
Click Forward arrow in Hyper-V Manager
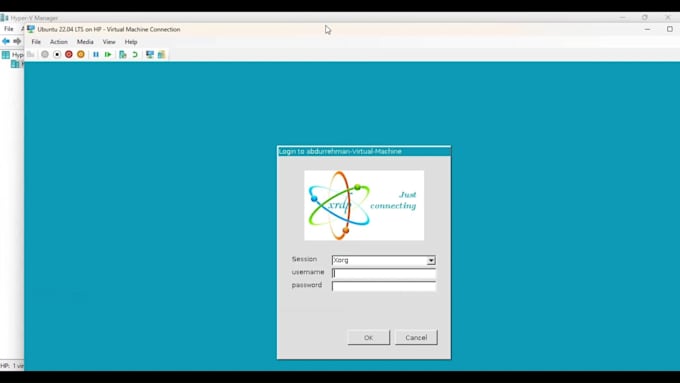[x=17, y=41]
